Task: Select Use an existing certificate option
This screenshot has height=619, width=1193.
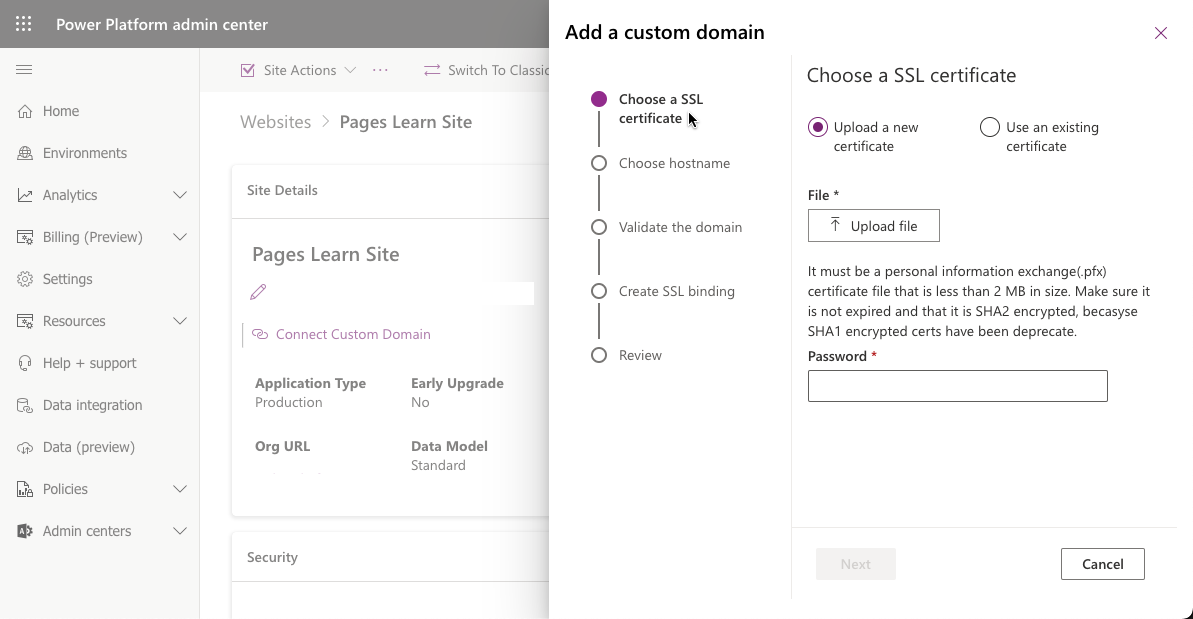Action: point(990,127)
